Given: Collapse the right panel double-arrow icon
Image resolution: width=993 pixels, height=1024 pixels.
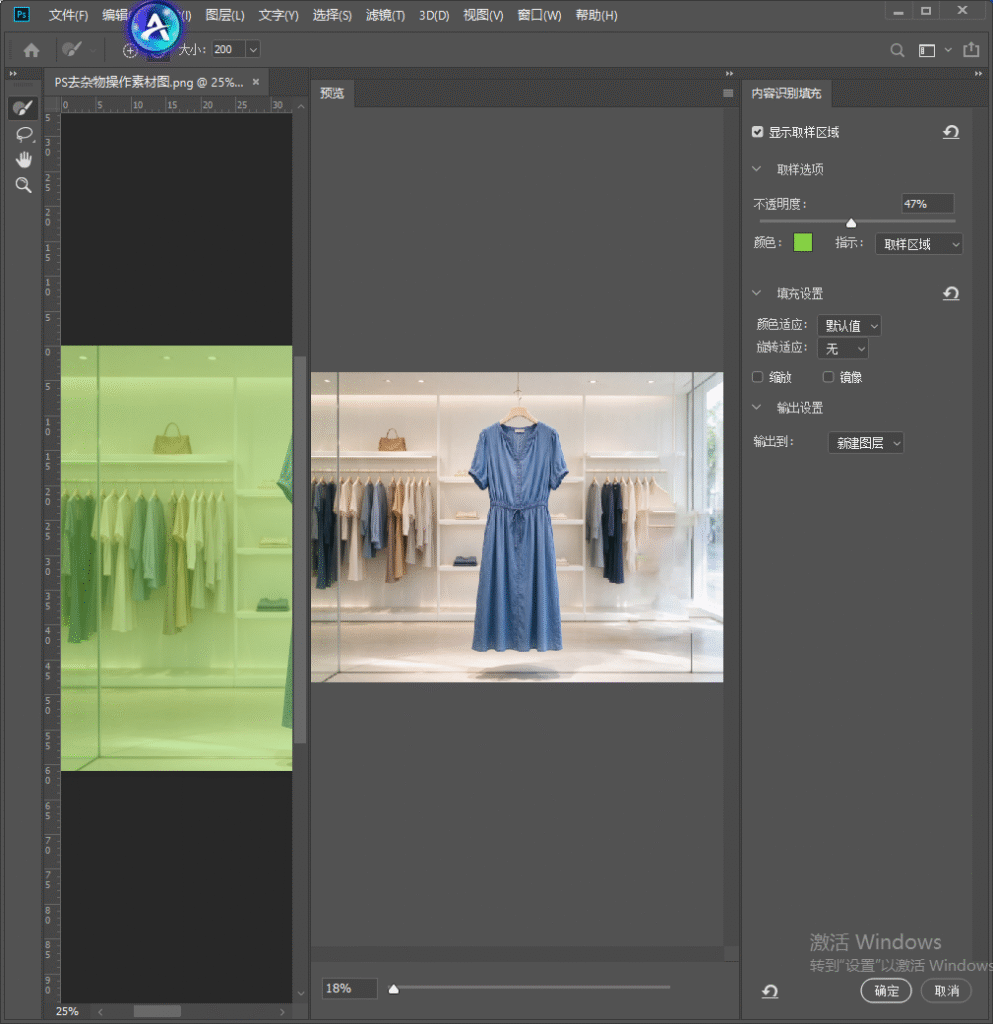Looking at the screenshot, I should tap(978, 74).
